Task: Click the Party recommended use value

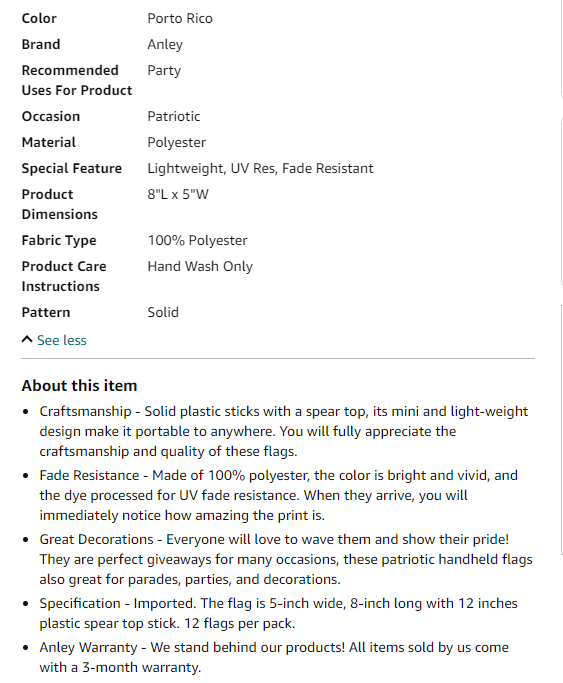Action: [x=164, y=71]
